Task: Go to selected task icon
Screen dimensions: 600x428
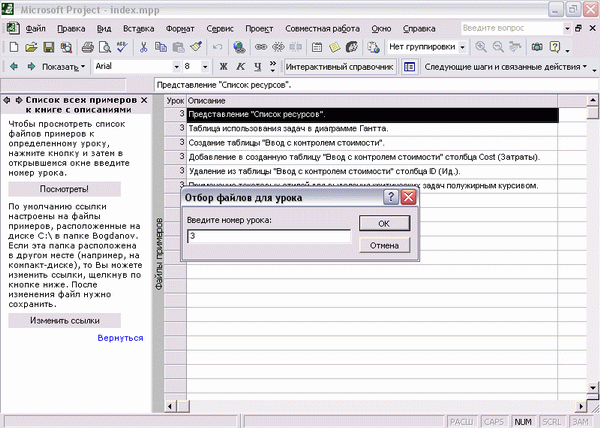Action: [515, 47]
